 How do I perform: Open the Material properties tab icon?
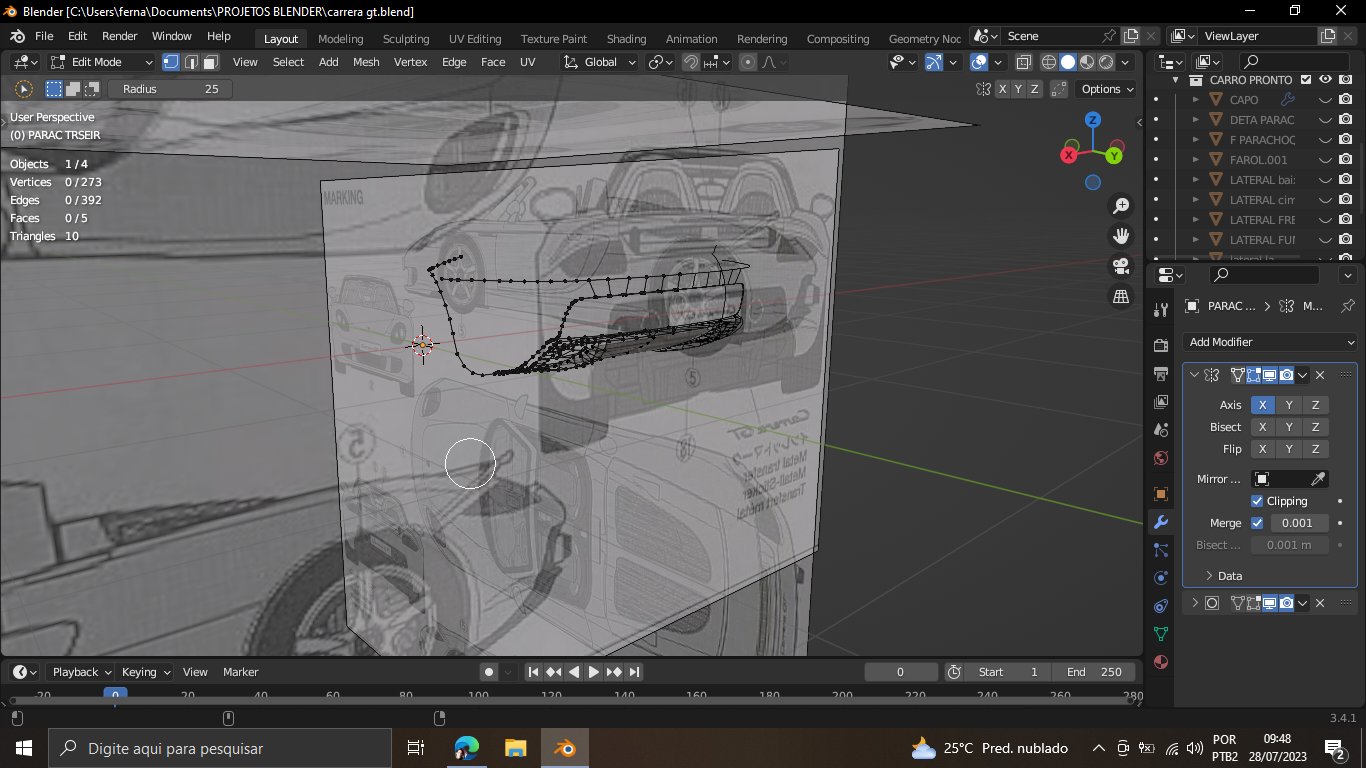tap(1160, 662)
